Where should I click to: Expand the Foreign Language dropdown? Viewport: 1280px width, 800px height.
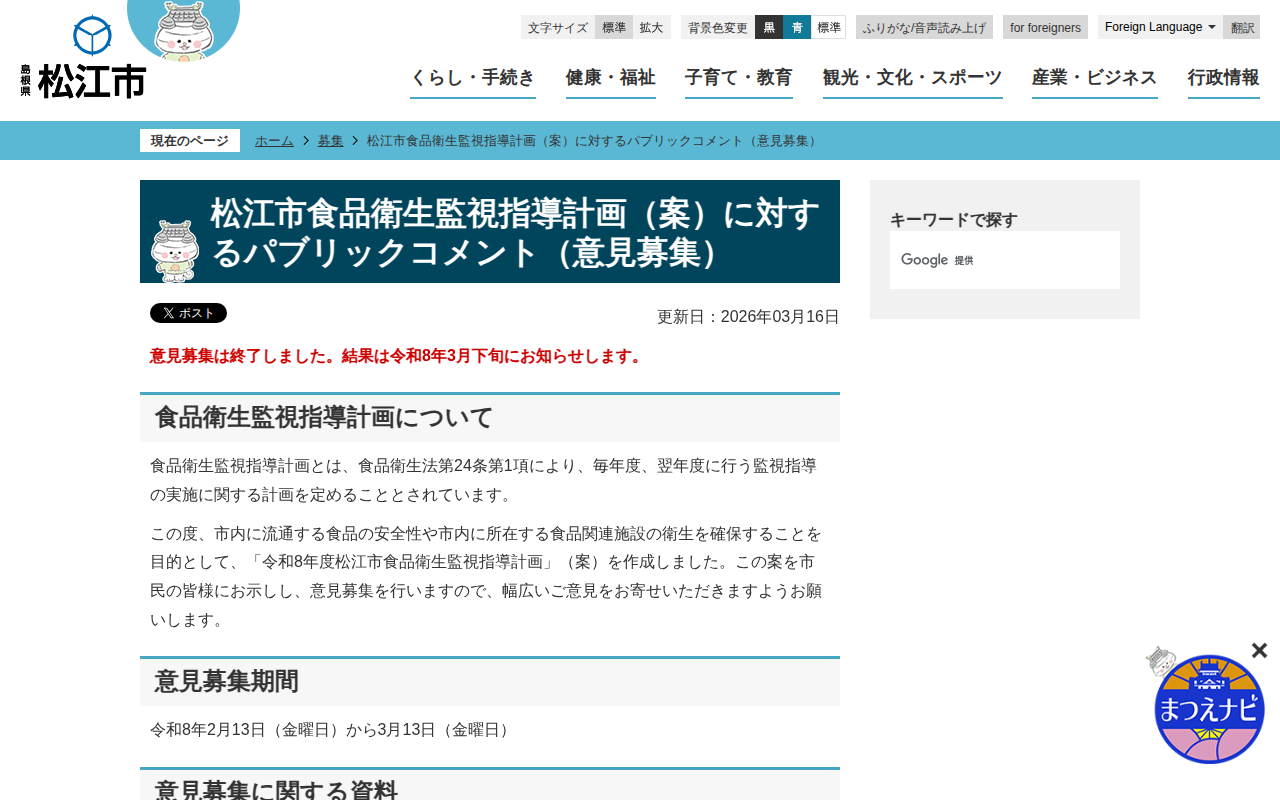[x=1160, y=27]
